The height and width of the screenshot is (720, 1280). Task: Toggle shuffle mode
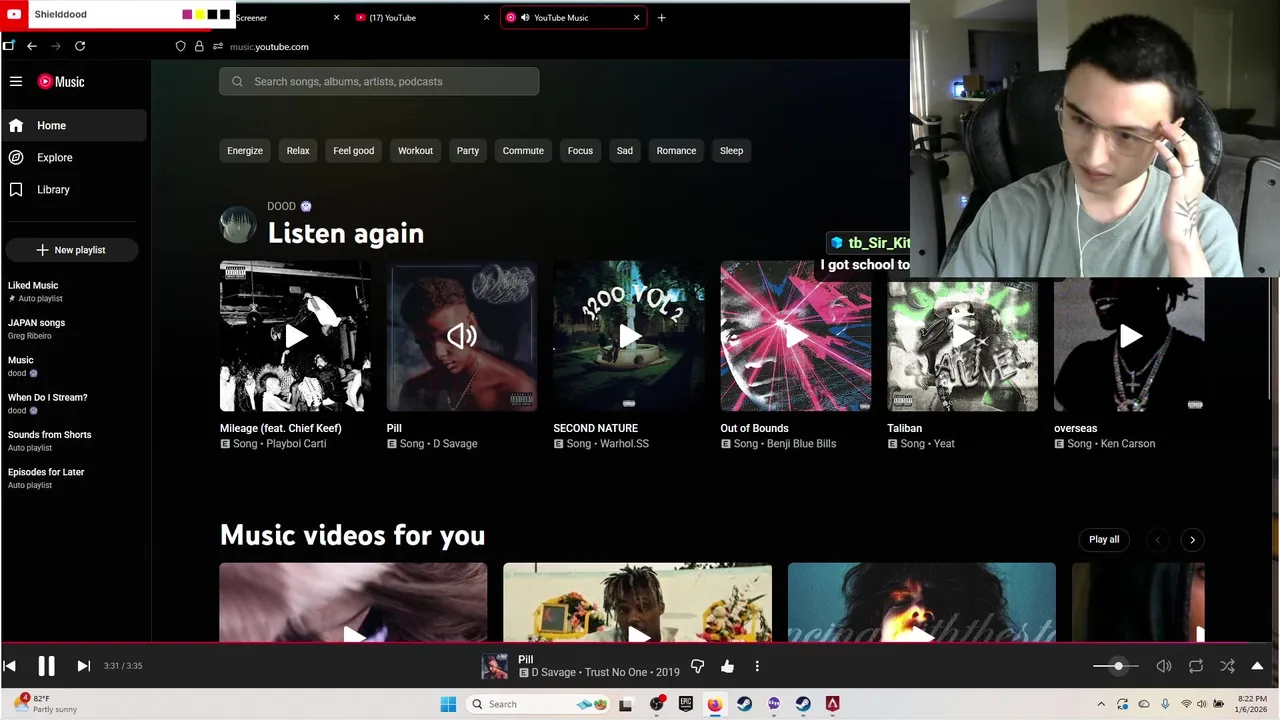point(1227,666)
